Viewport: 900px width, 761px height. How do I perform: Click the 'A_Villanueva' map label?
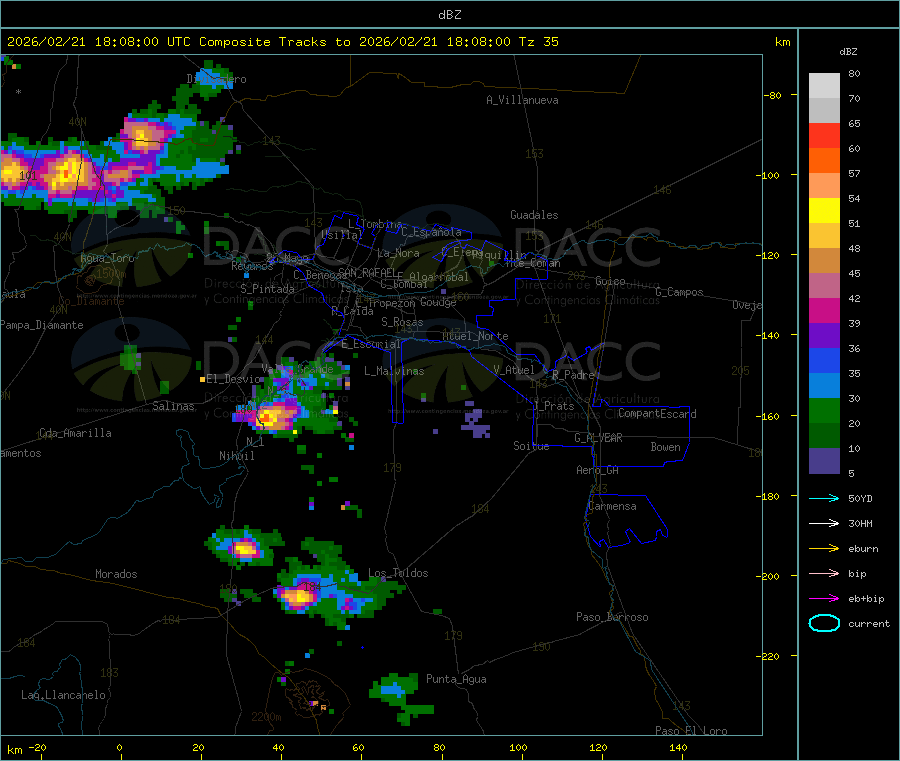[522, 100]
